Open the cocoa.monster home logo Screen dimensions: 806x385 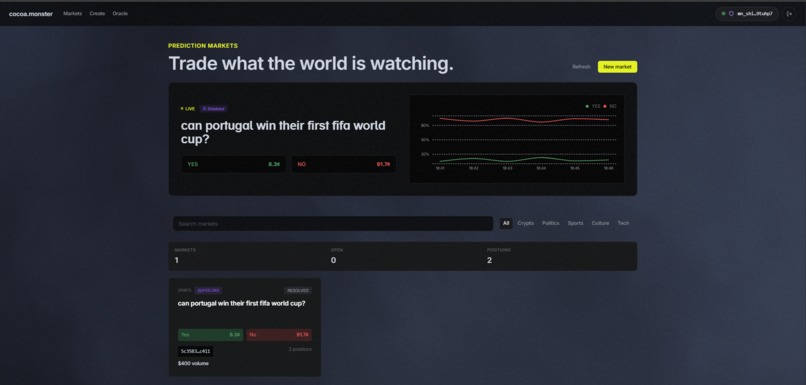point(31,14)
